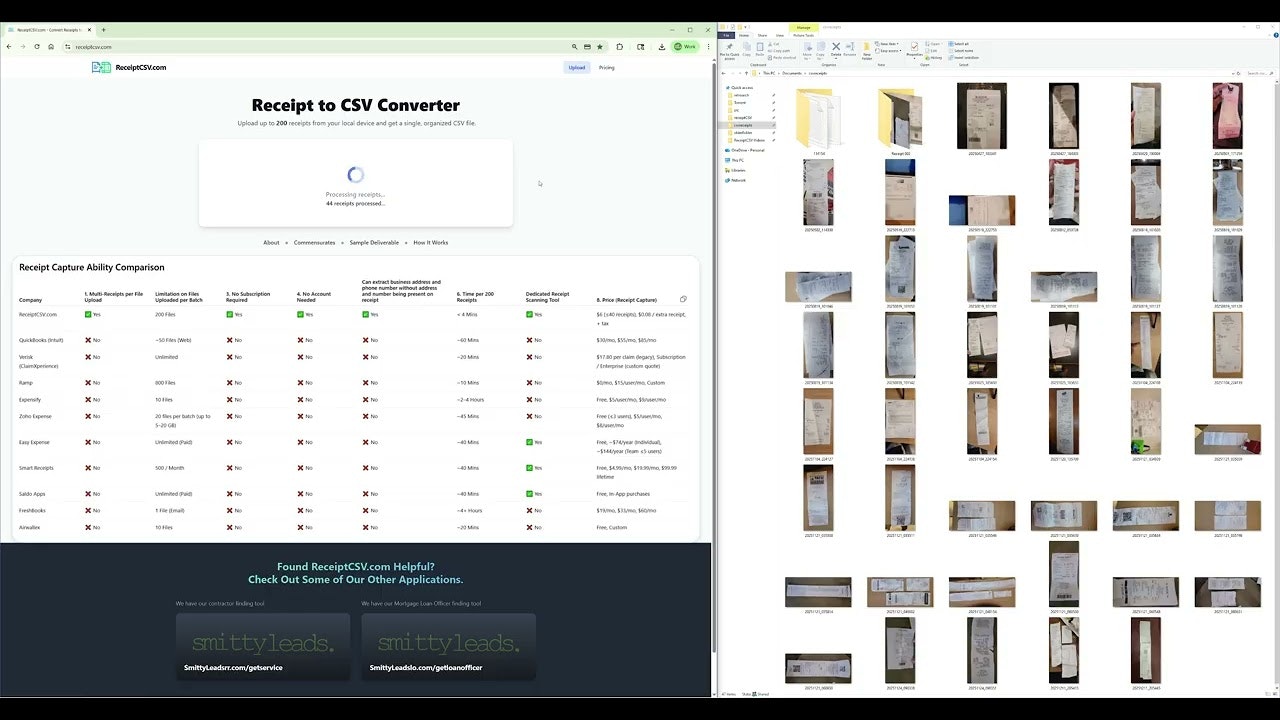Screen dimensions: 1280x720
Task: Open the browser downloads icon
Action: coord(662,47)
